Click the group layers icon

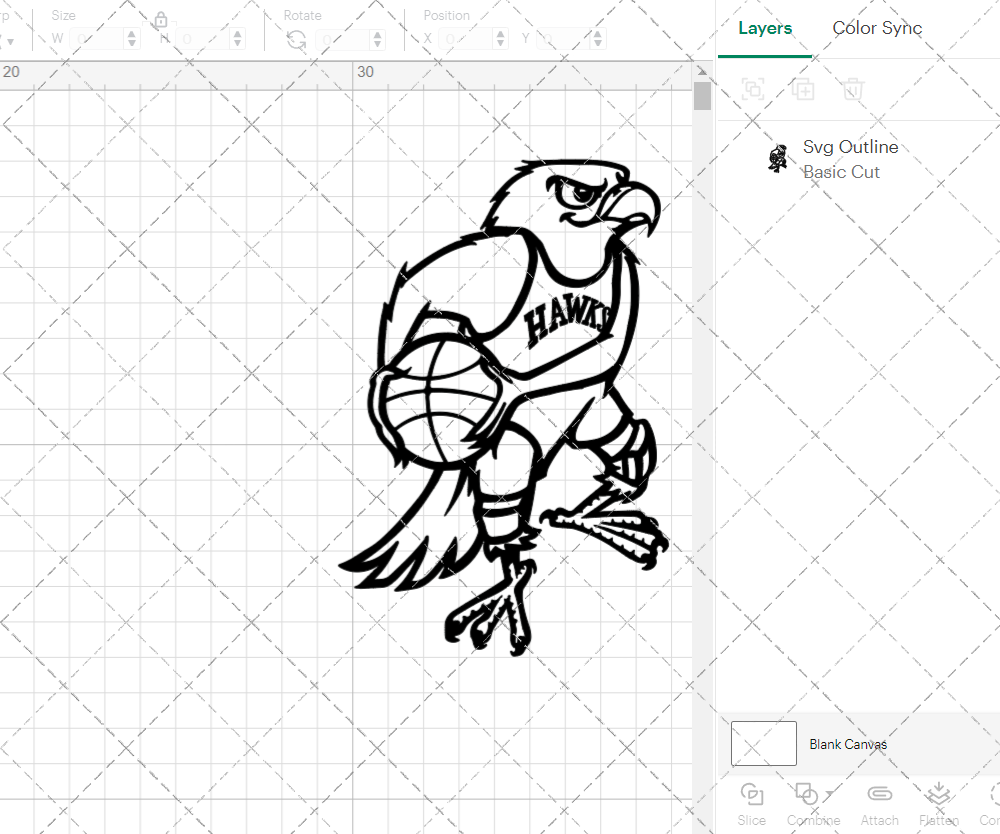pyautogui.click(x=753, y=89)
